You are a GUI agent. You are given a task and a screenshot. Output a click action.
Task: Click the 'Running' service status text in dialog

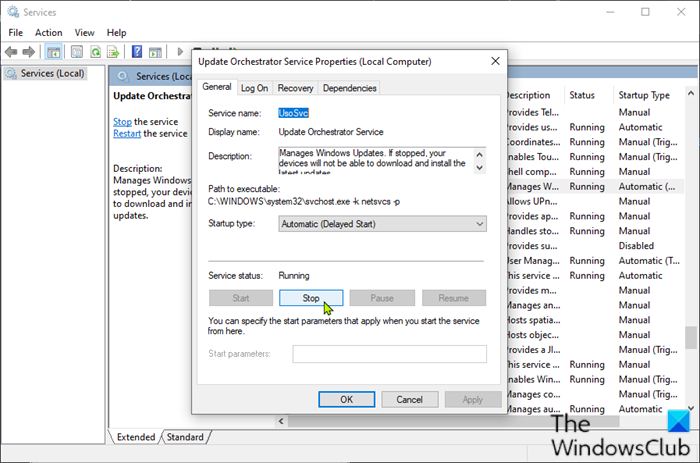(294, 275)
